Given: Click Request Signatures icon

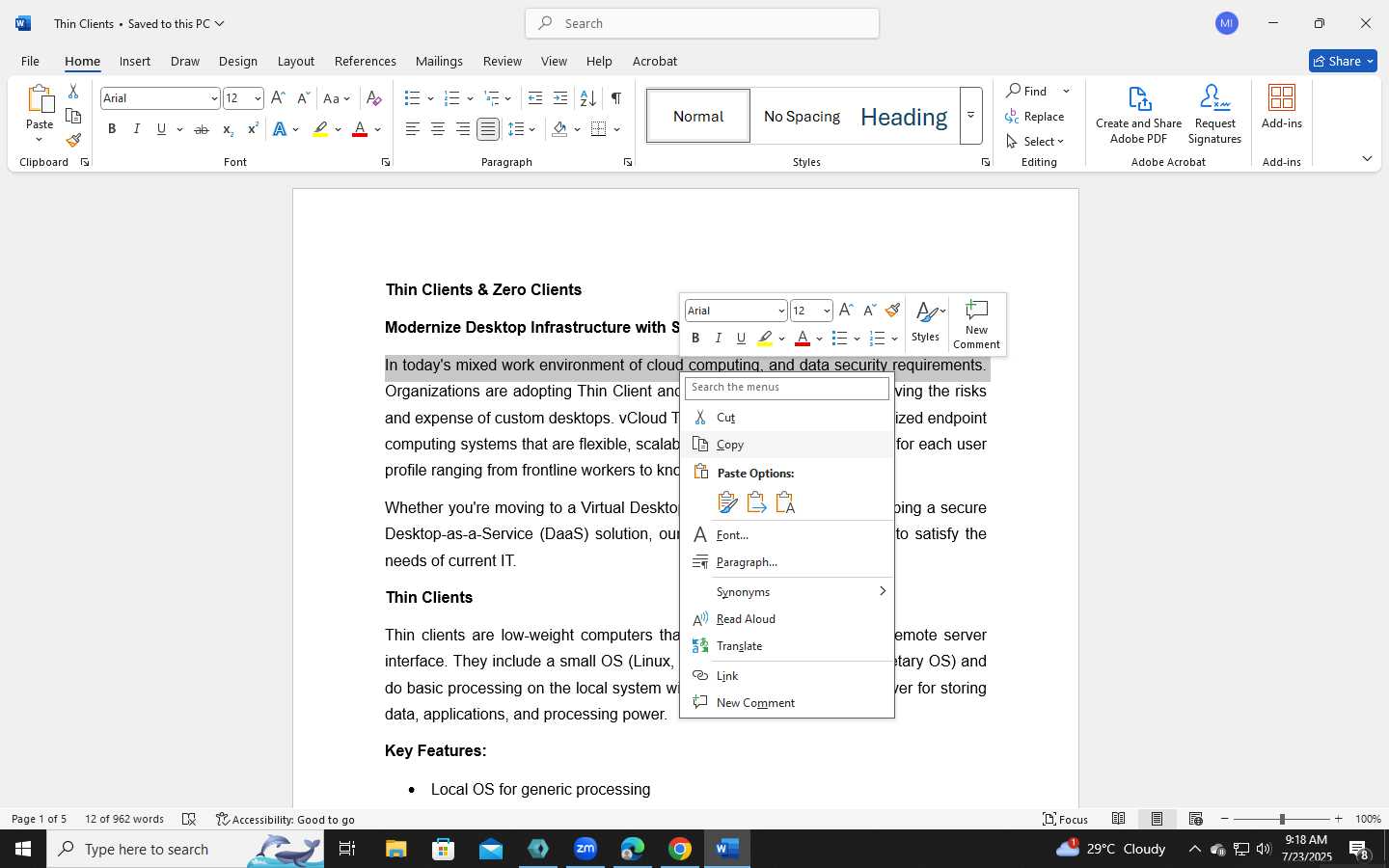Looking at the screenshot, I should point(1215,115).
